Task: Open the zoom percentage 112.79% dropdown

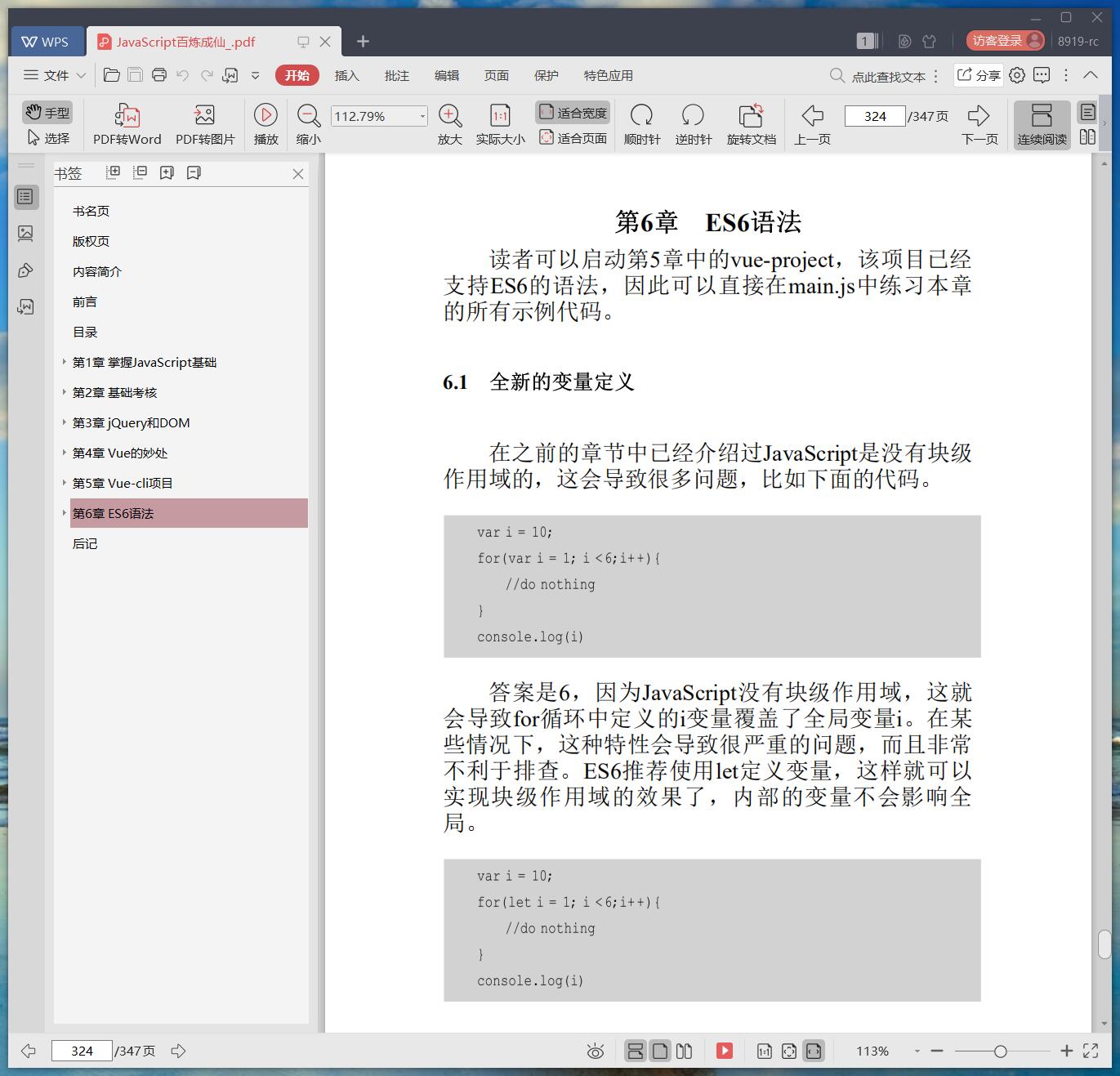Action: click(422, 116)
